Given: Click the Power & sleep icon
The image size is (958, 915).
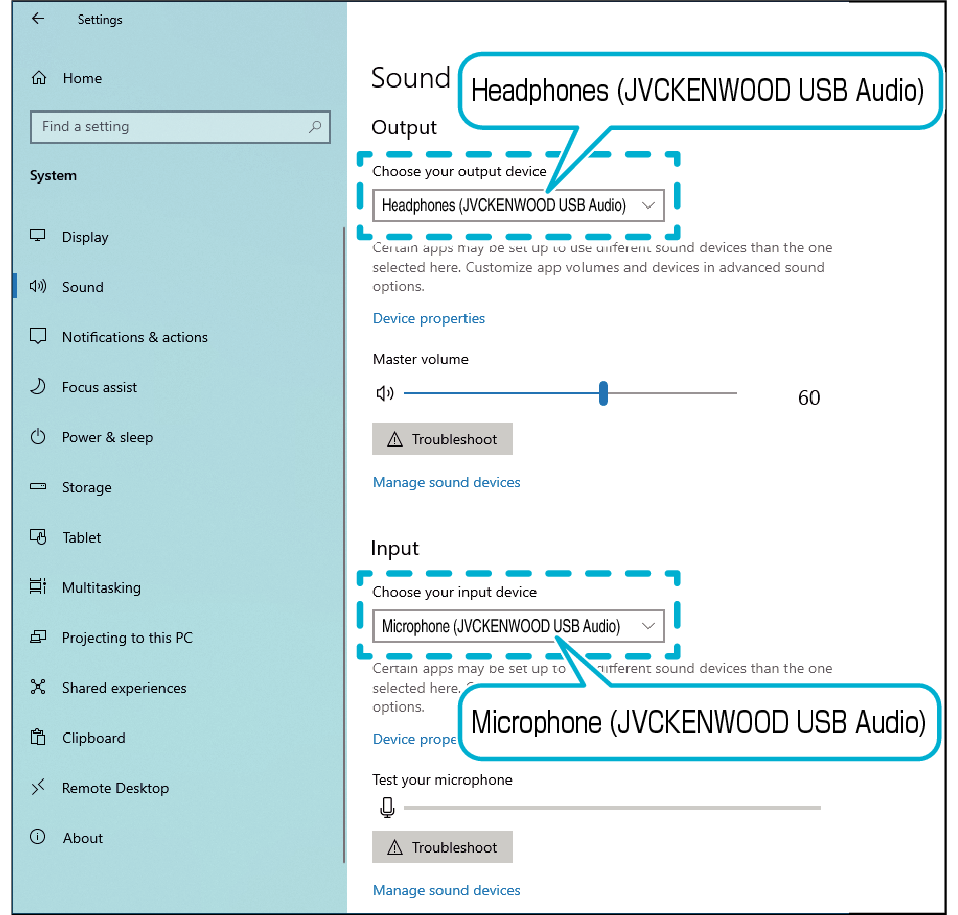Looking at the screenshot, I should [x=39, y=437].
